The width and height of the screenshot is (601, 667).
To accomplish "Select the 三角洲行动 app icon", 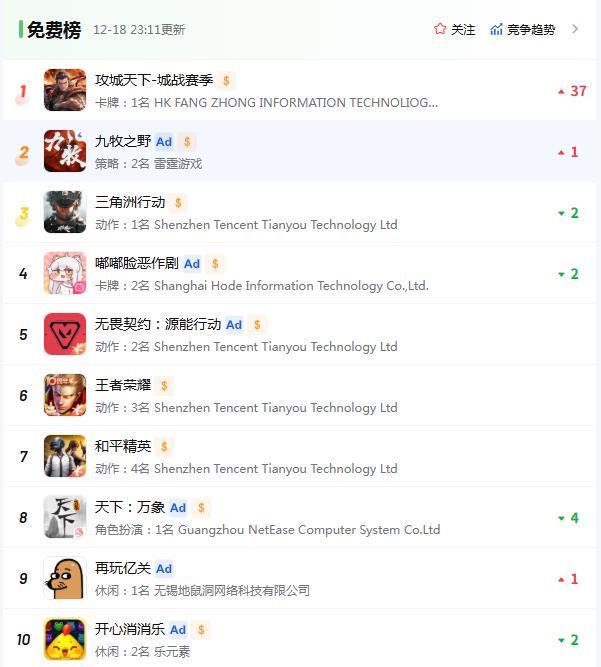I will click(x=65, y=212).
